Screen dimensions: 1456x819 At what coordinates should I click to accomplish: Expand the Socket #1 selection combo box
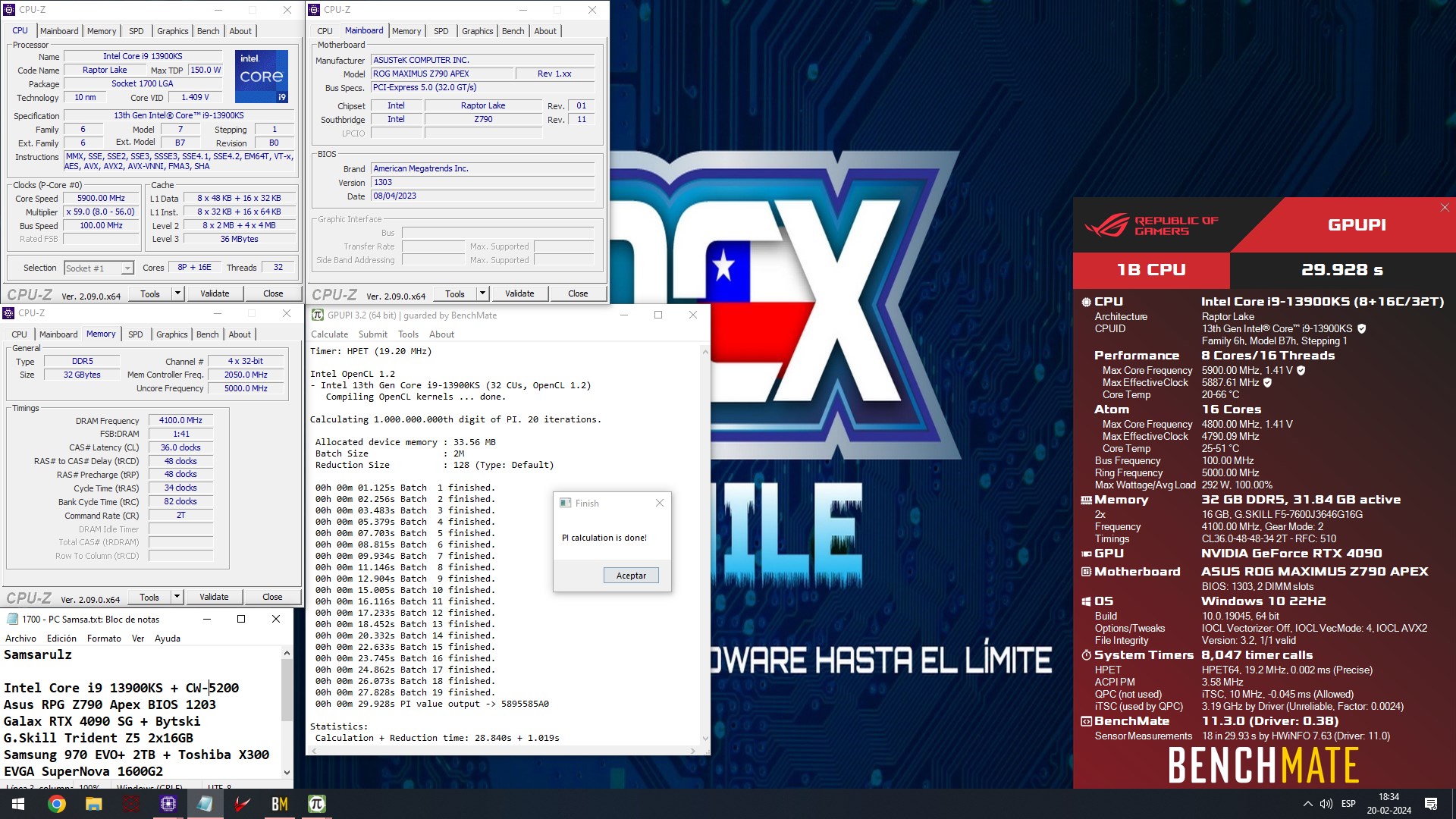coord(127,268)
